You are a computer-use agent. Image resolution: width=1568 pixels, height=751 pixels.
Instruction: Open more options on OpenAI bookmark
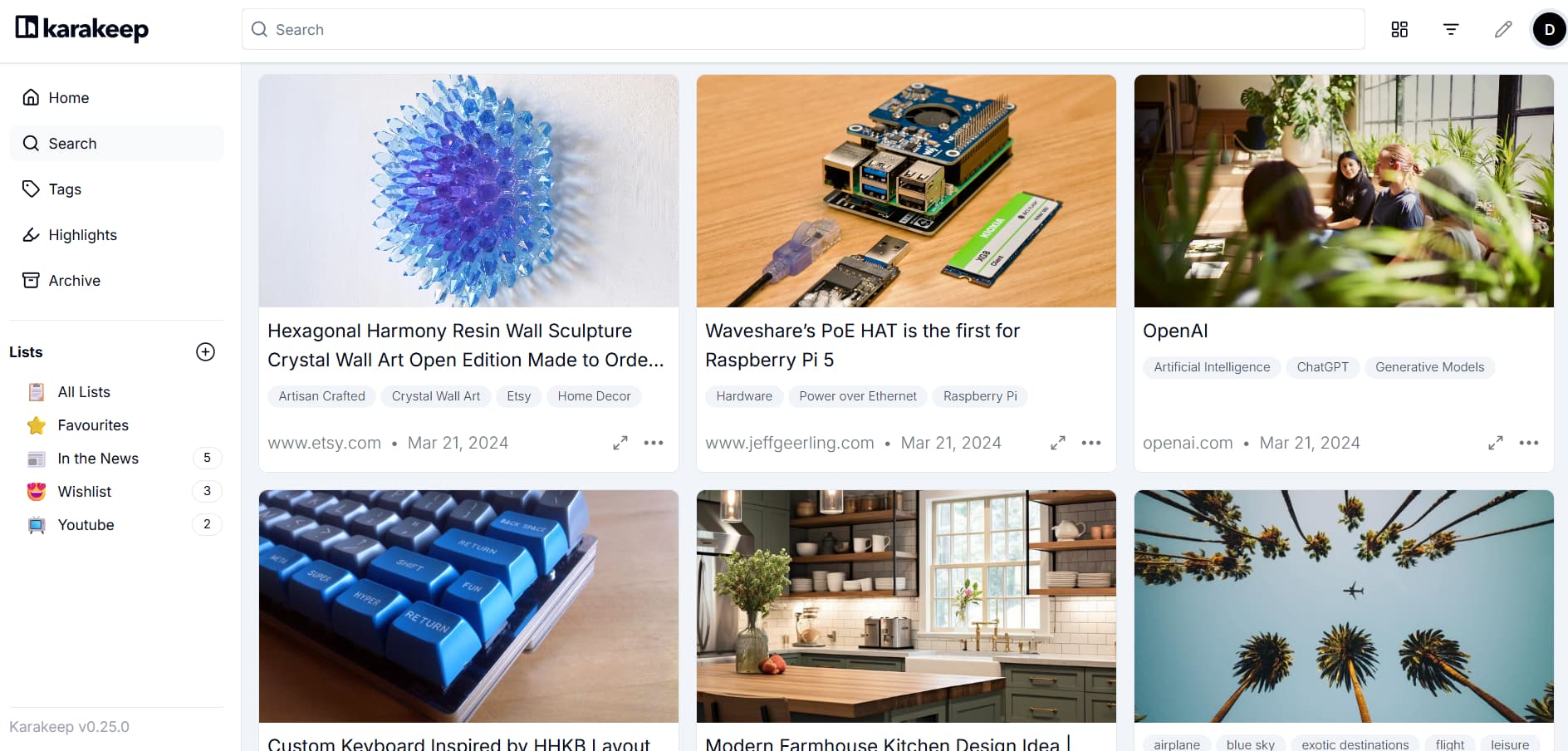click(x=1529, y=443)
